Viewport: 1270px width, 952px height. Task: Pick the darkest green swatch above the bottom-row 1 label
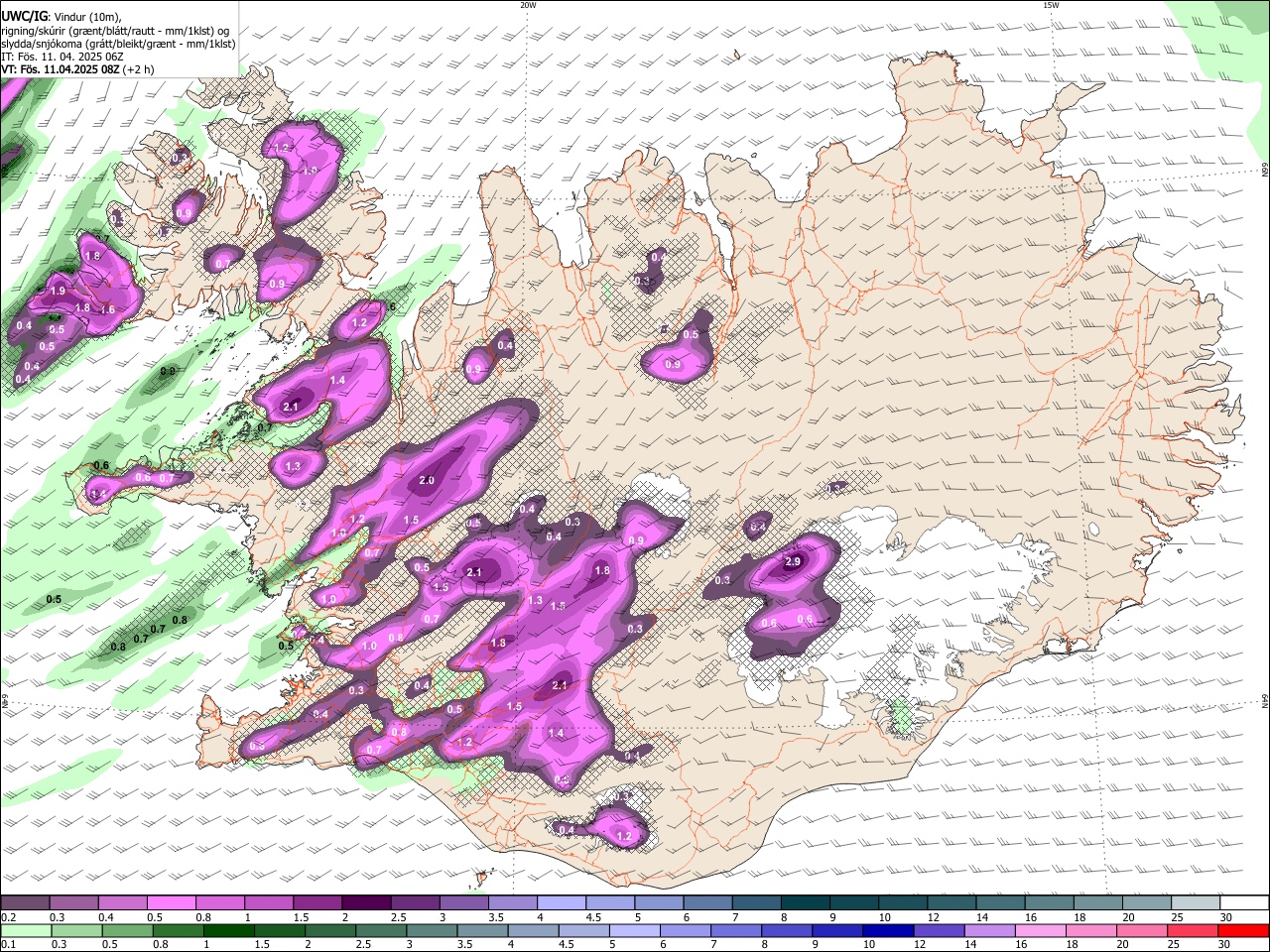coord(229,931)
